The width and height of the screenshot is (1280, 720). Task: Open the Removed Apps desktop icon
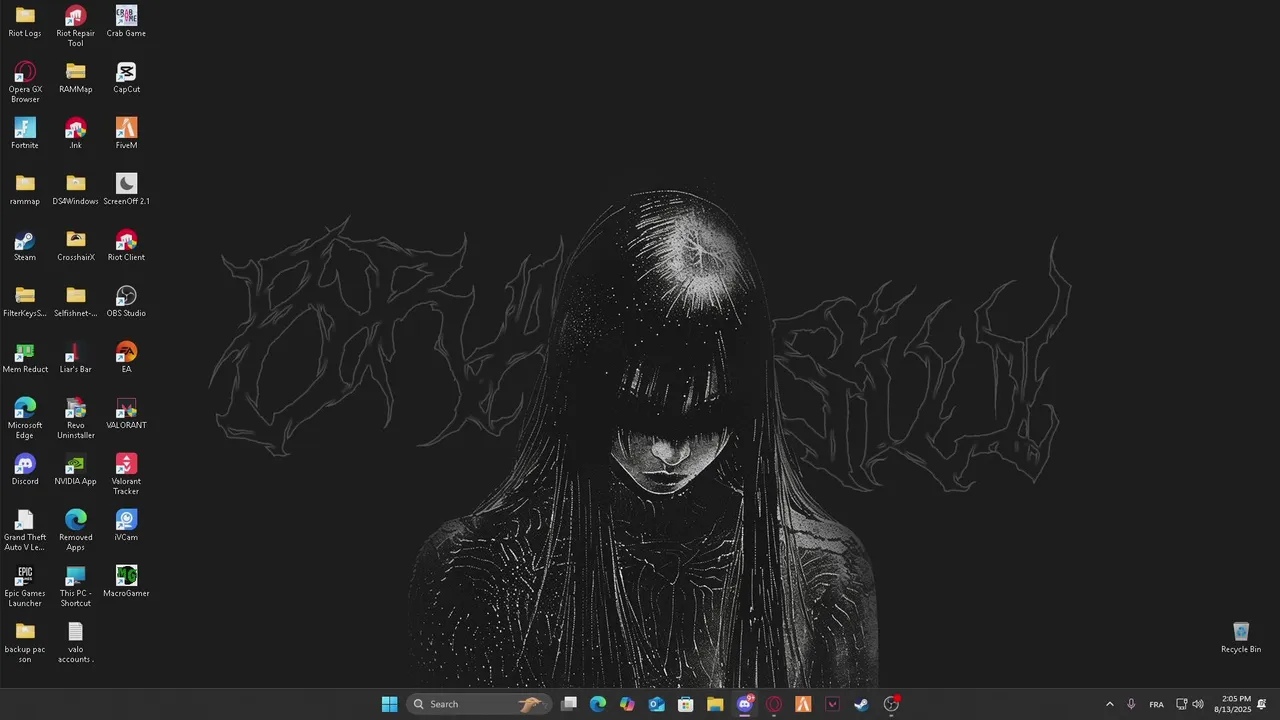(76, 530)
